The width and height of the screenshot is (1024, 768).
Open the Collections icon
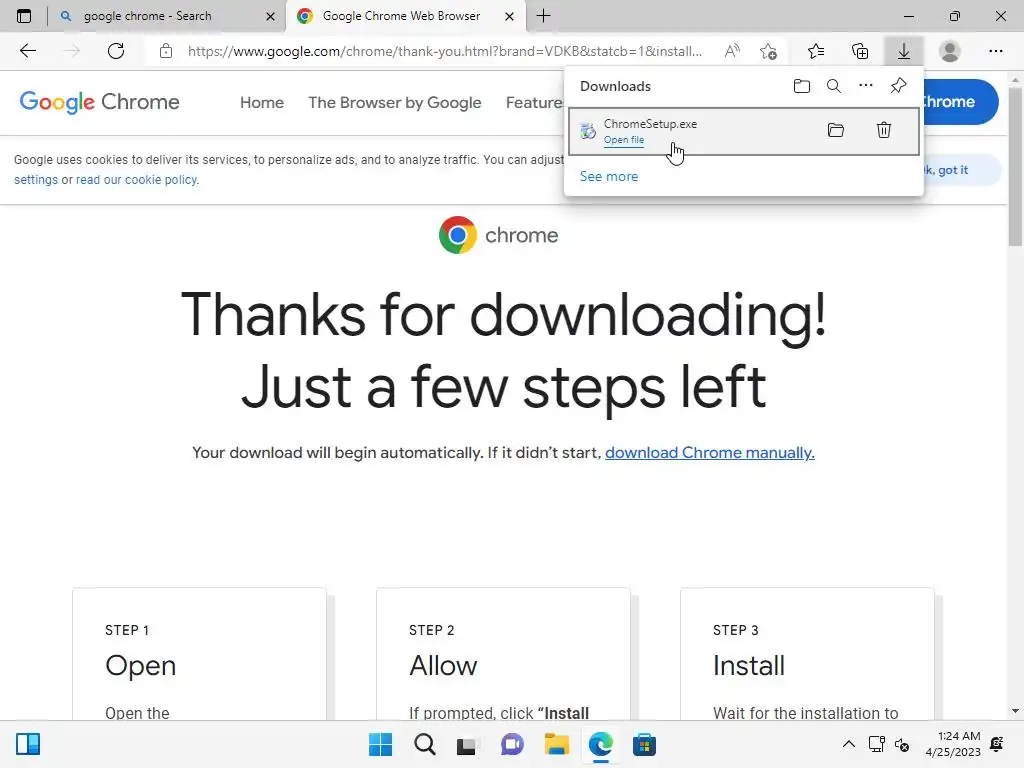(x=860, y=51)
